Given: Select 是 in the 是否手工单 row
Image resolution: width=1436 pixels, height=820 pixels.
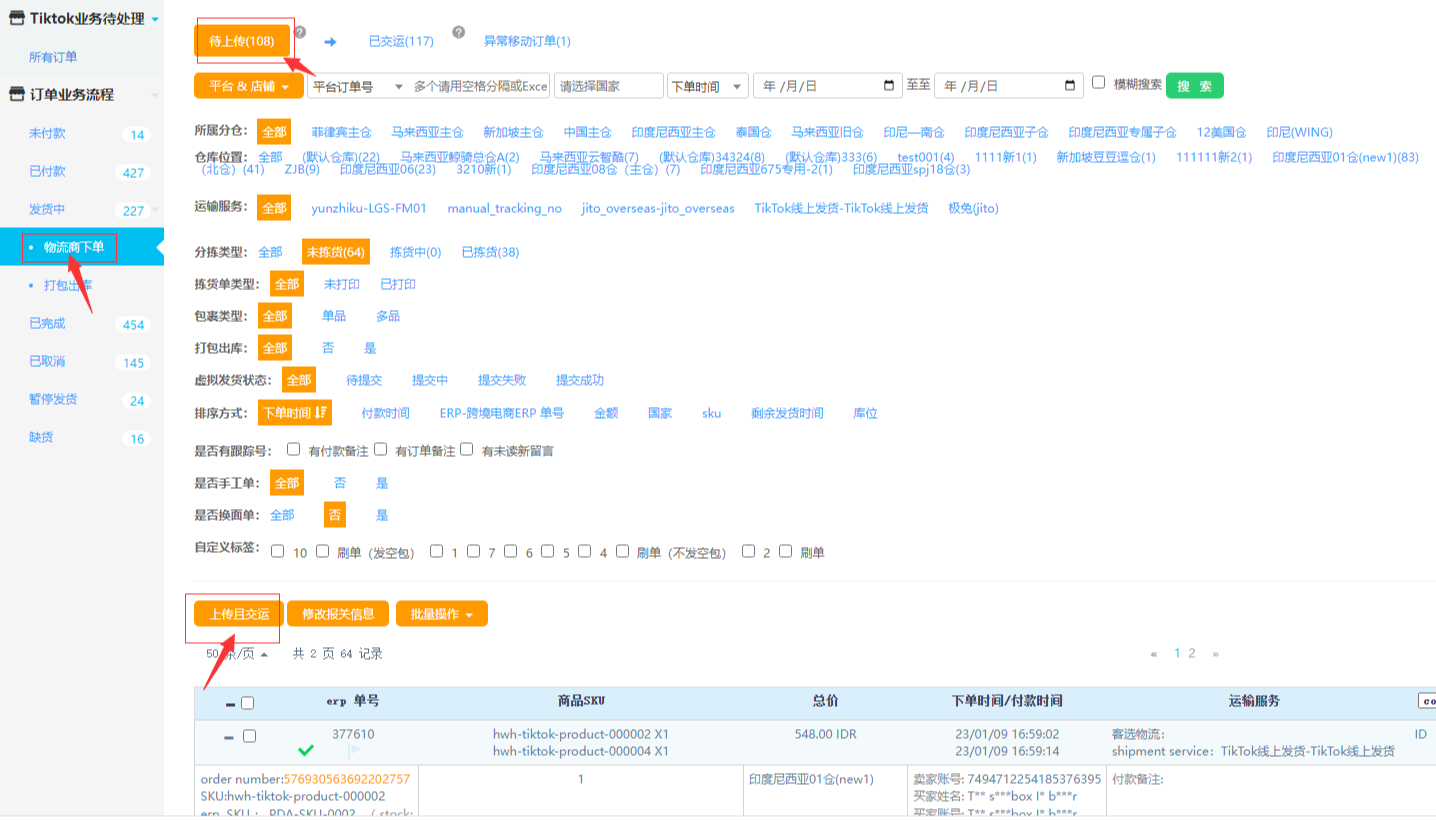Looking at the screenshot, I should [382, 483].
